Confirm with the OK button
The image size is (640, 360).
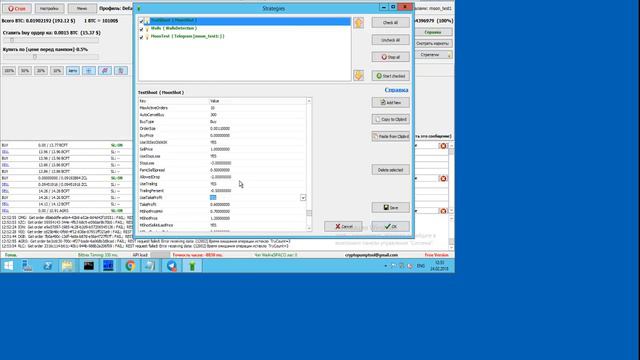[x=390, y=226]
